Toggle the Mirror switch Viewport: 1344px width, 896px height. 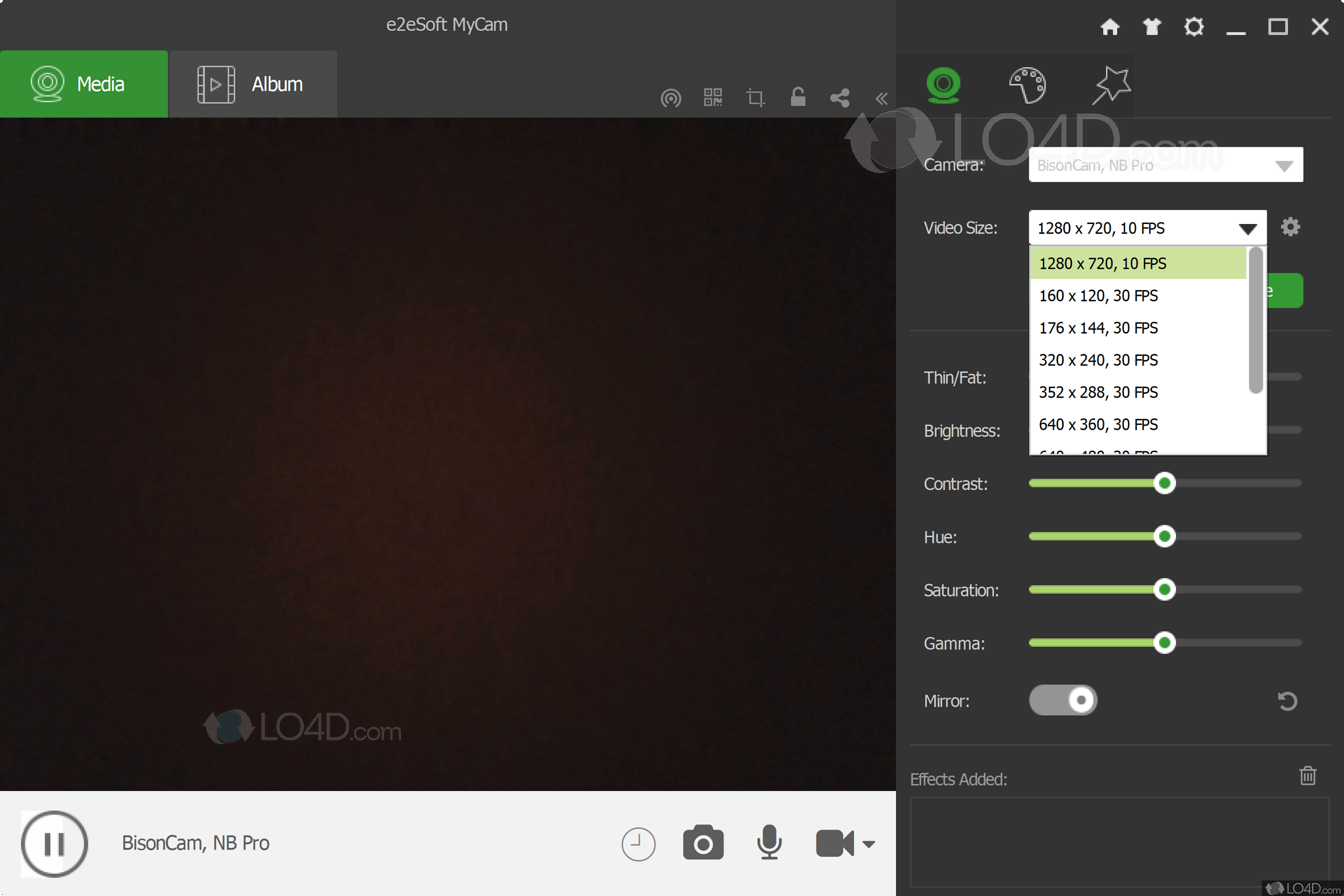click(1063, 700)
